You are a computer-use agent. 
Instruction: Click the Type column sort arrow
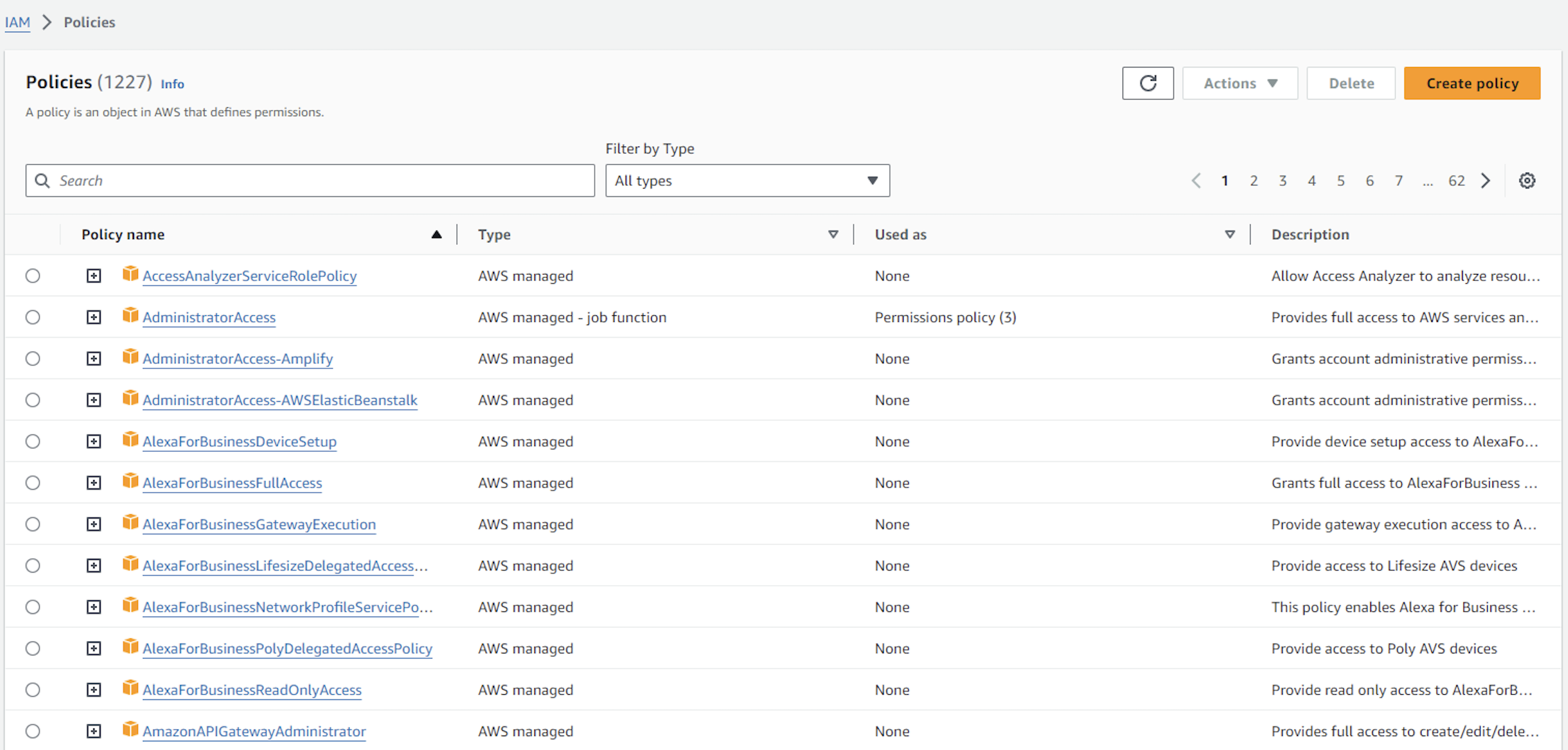833,234
